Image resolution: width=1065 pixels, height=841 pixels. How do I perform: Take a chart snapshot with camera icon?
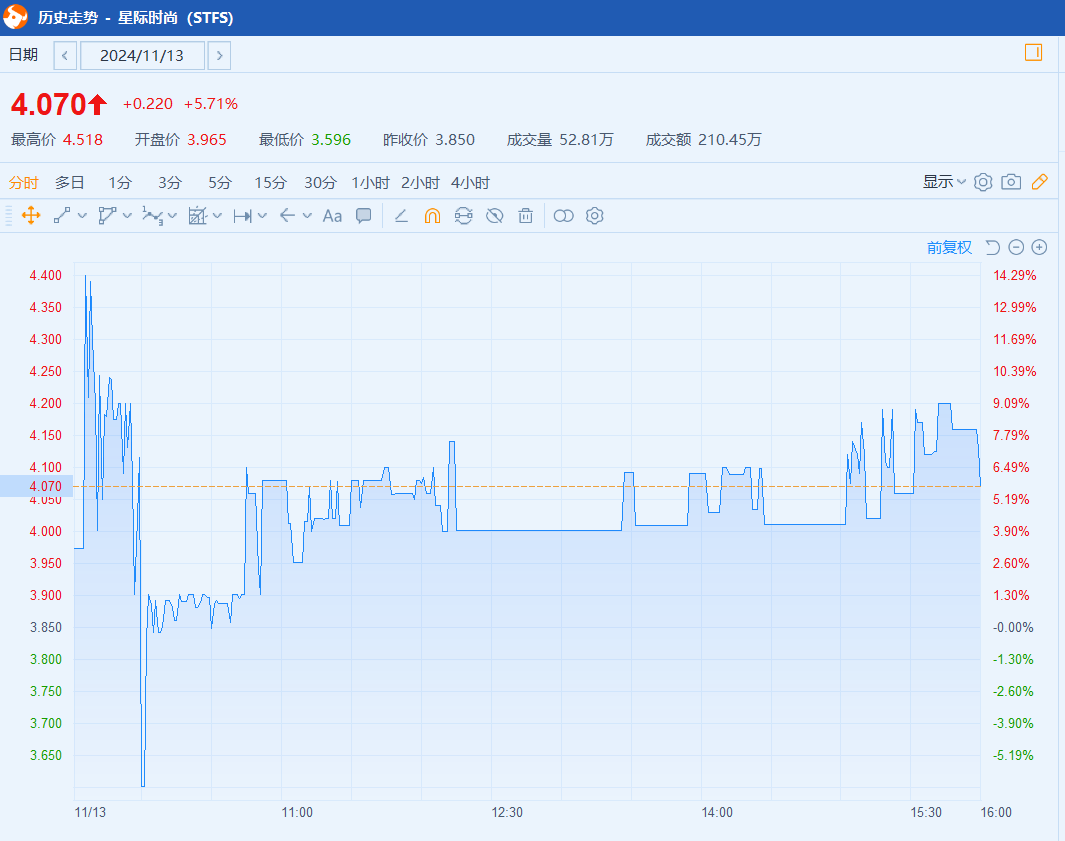(1011, 182)
